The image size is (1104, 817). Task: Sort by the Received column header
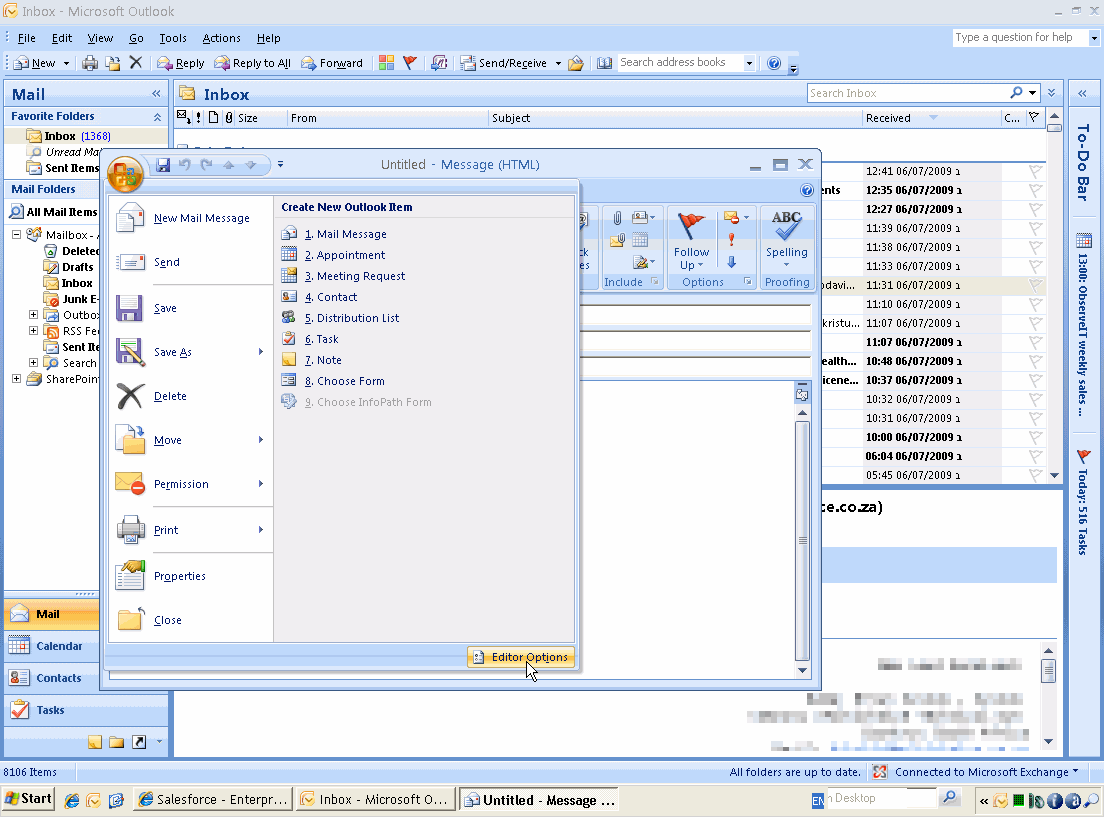click(x=931, y=118)
